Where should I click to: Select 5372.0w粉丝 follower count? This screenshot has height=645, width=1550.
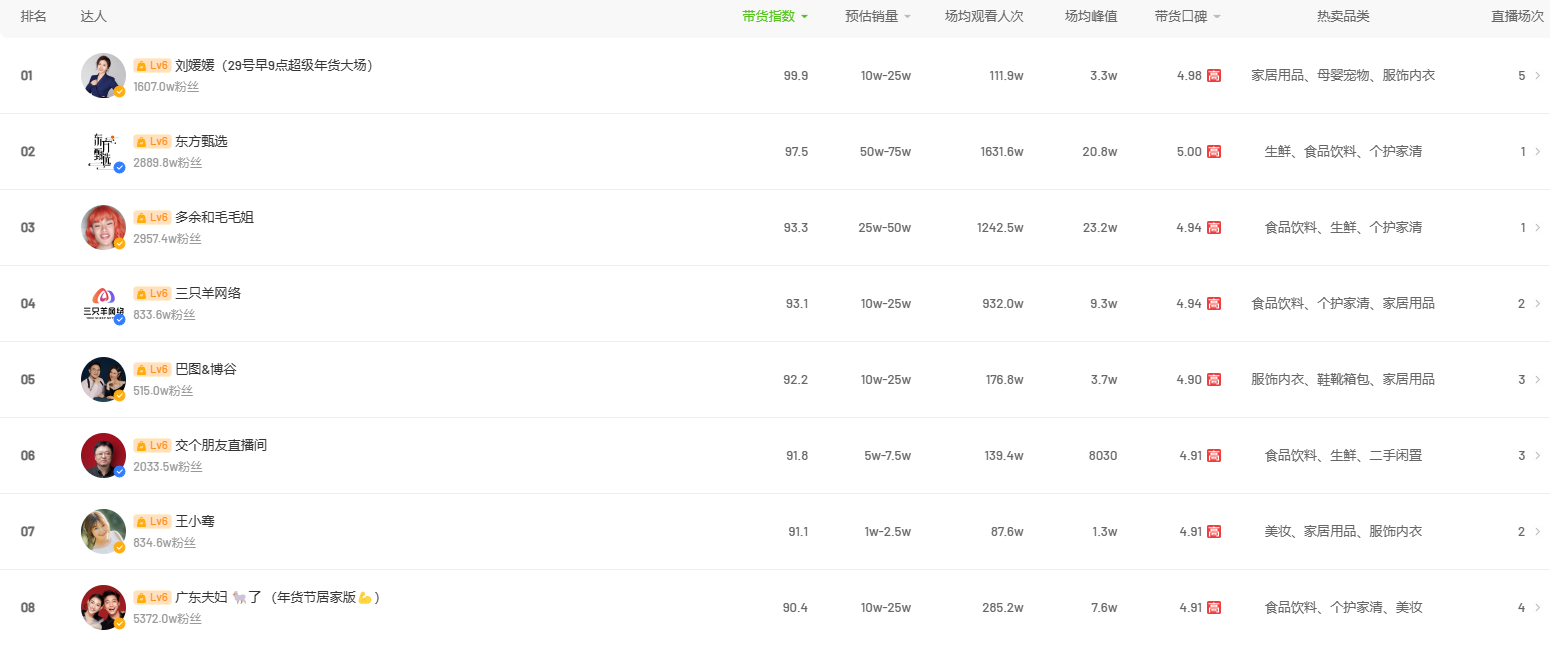[168, 619]
